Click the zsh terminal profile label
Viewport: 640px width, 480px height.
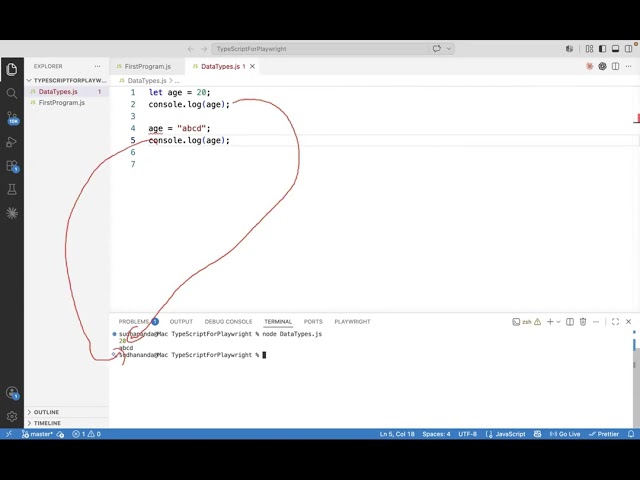coord(527,322)
